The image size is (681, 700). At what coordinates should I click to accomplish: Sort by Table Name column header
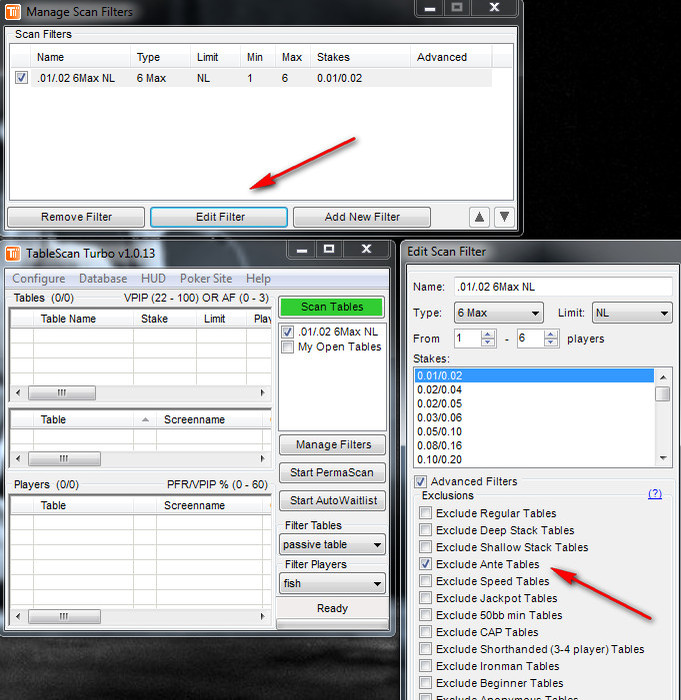pyautogui.click(x=83, y=319)
